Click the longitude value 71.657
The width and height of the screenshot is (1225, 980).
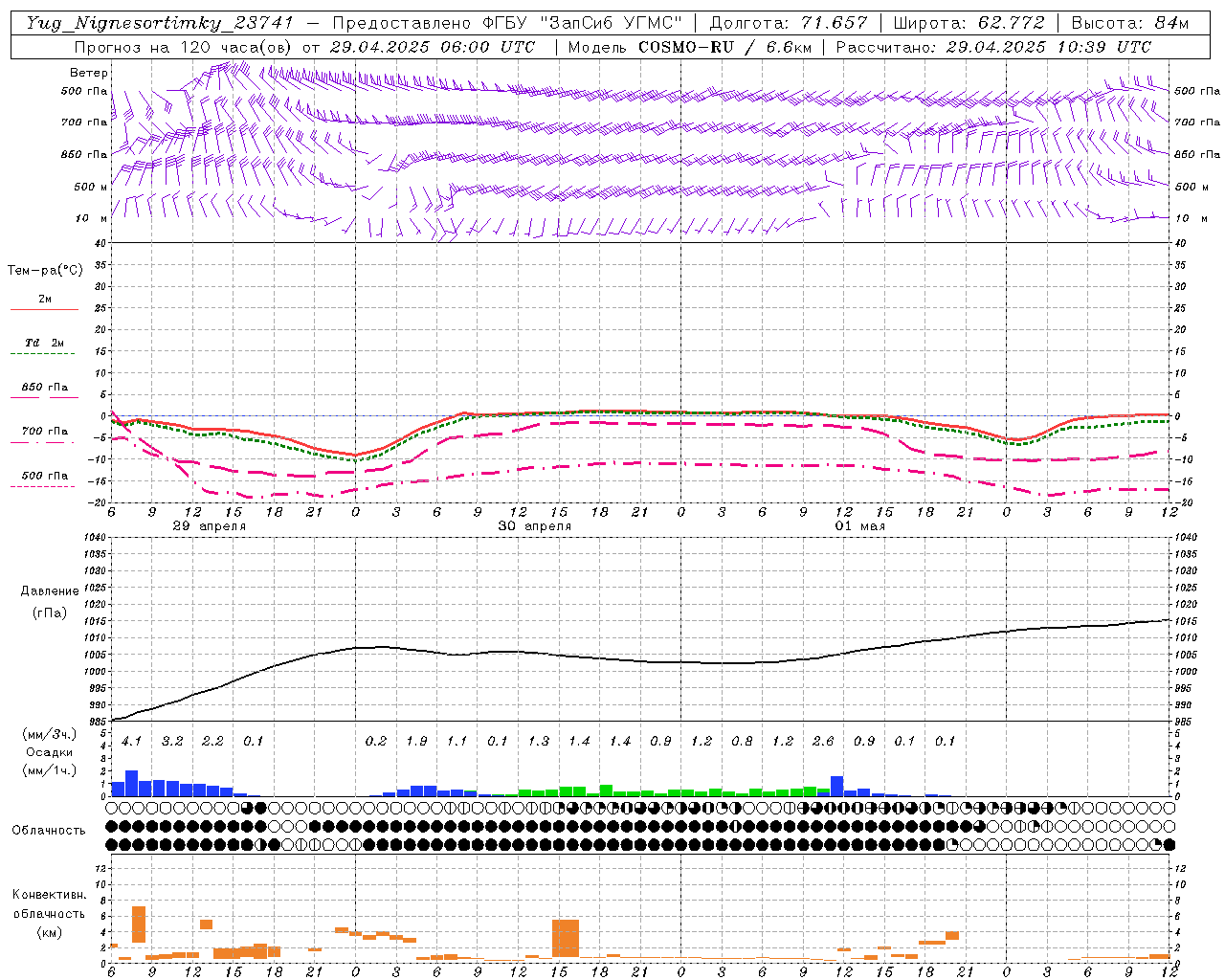(834, 23)
